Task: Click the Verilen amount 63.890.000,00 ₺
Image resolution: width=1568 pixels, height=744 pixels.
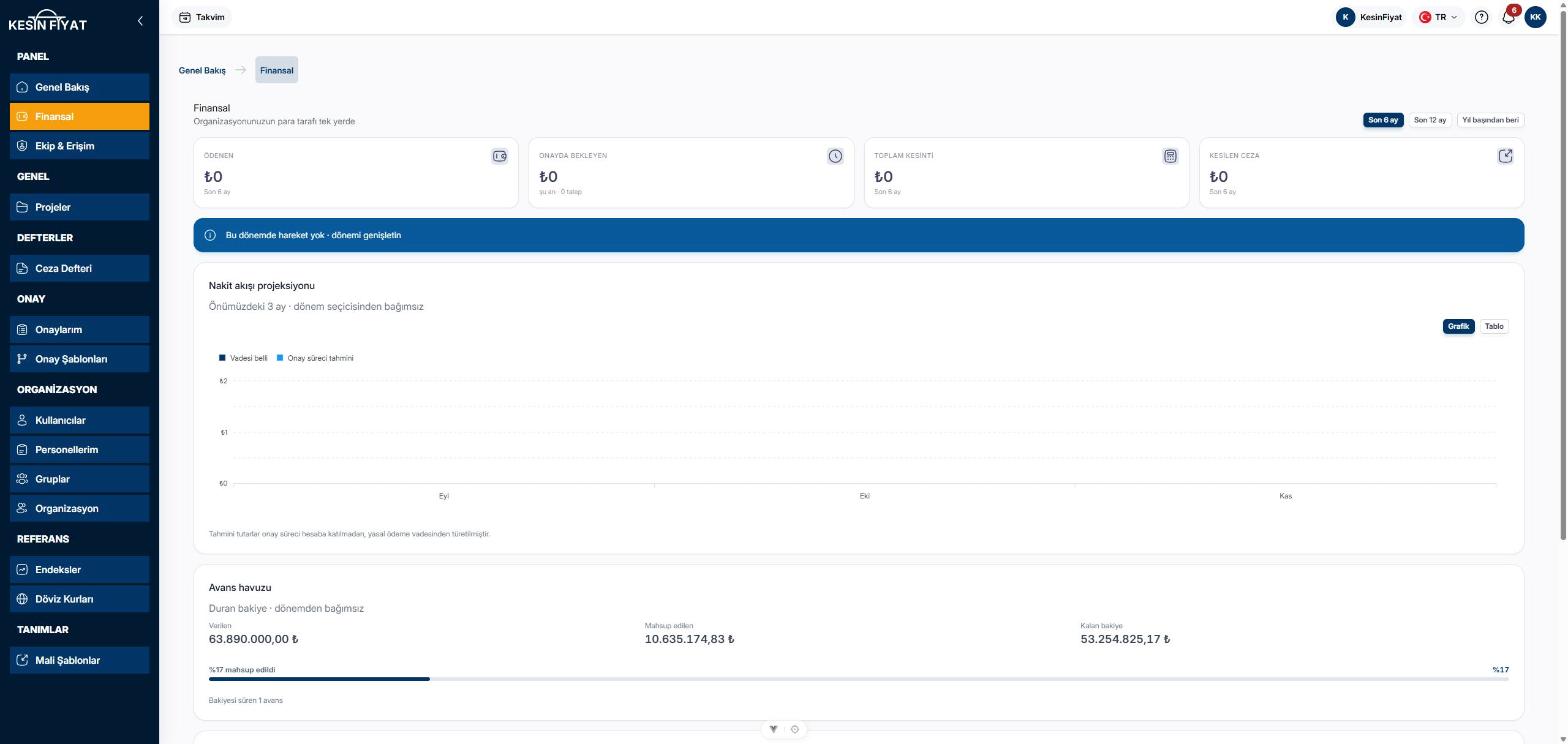Action: tap(254, 639)
